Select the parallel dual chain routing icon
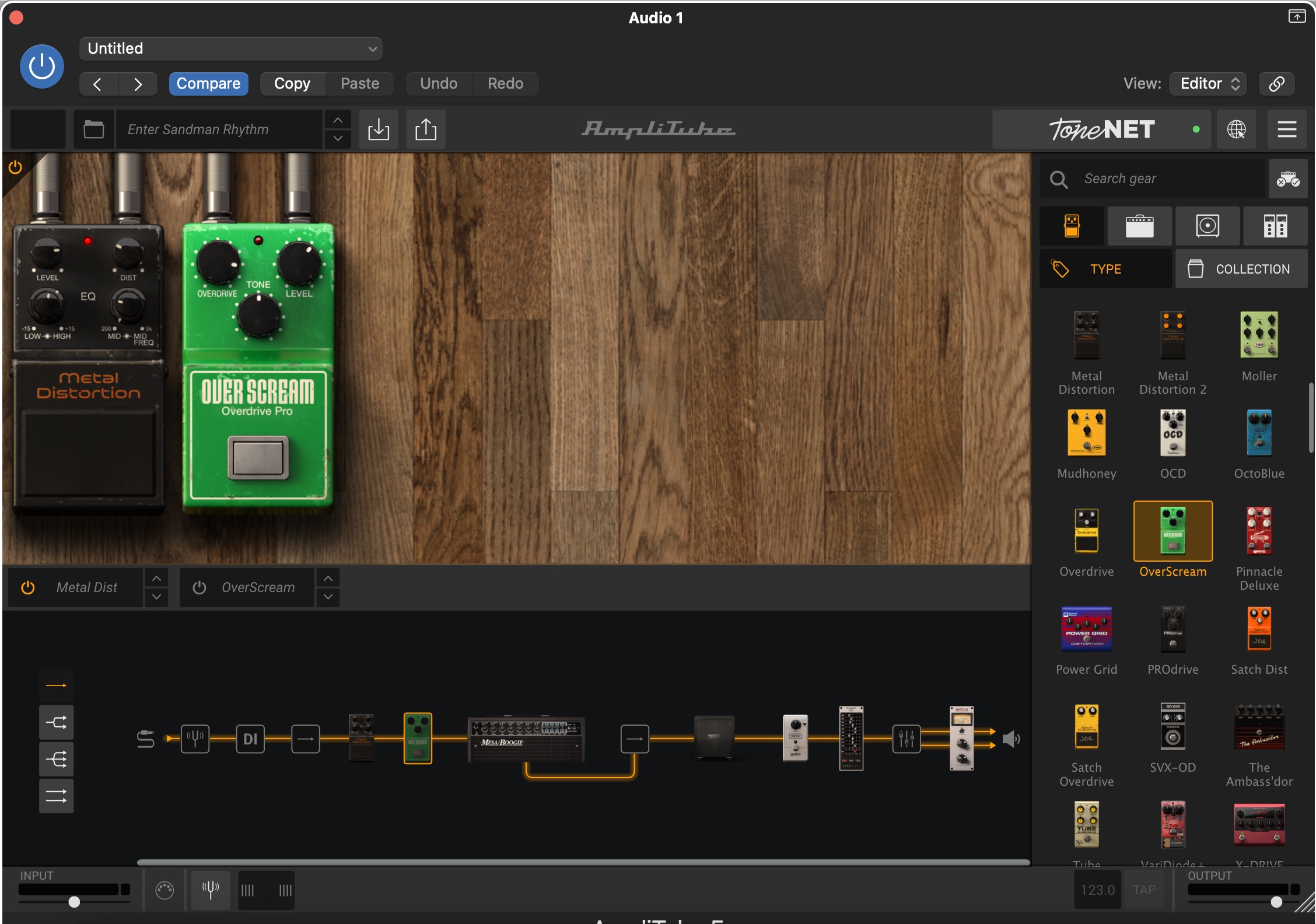Viewport: 1316px width, 924px height. click(x=56, y=796)
